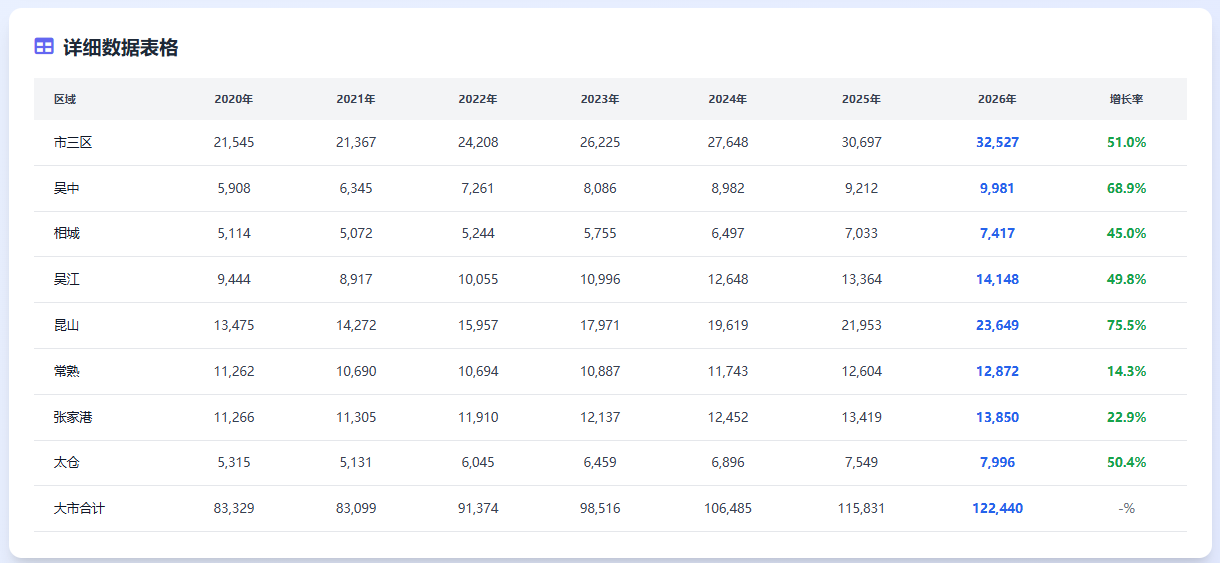This screenshot has height=563, width=1220.
Task: Click the table icon beside 详细数据表格
Action: [x=44, y=46]
